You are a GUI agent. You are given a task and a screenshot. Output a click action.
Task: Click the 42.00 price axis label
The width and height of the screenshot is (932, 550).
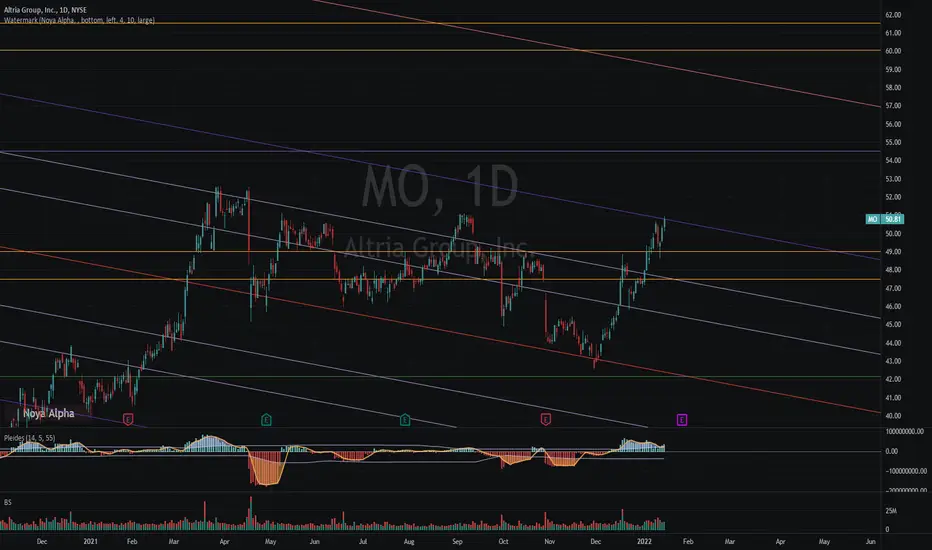tap(893, 379)
